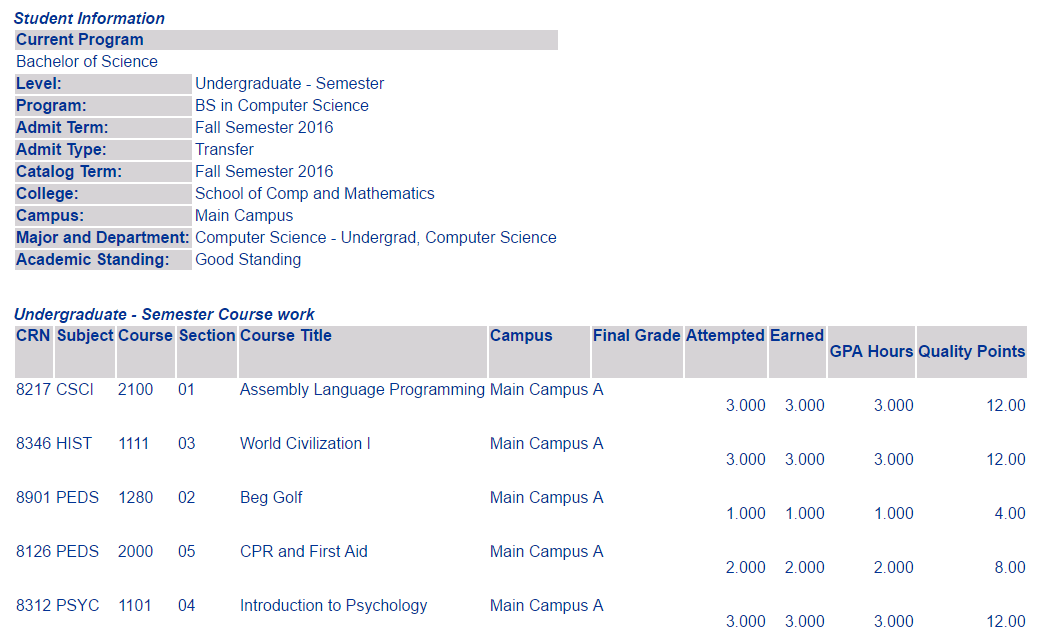Screen dimensions: 1039x639
Task: Select the Final Grade column header
Action: coord(637,335)
